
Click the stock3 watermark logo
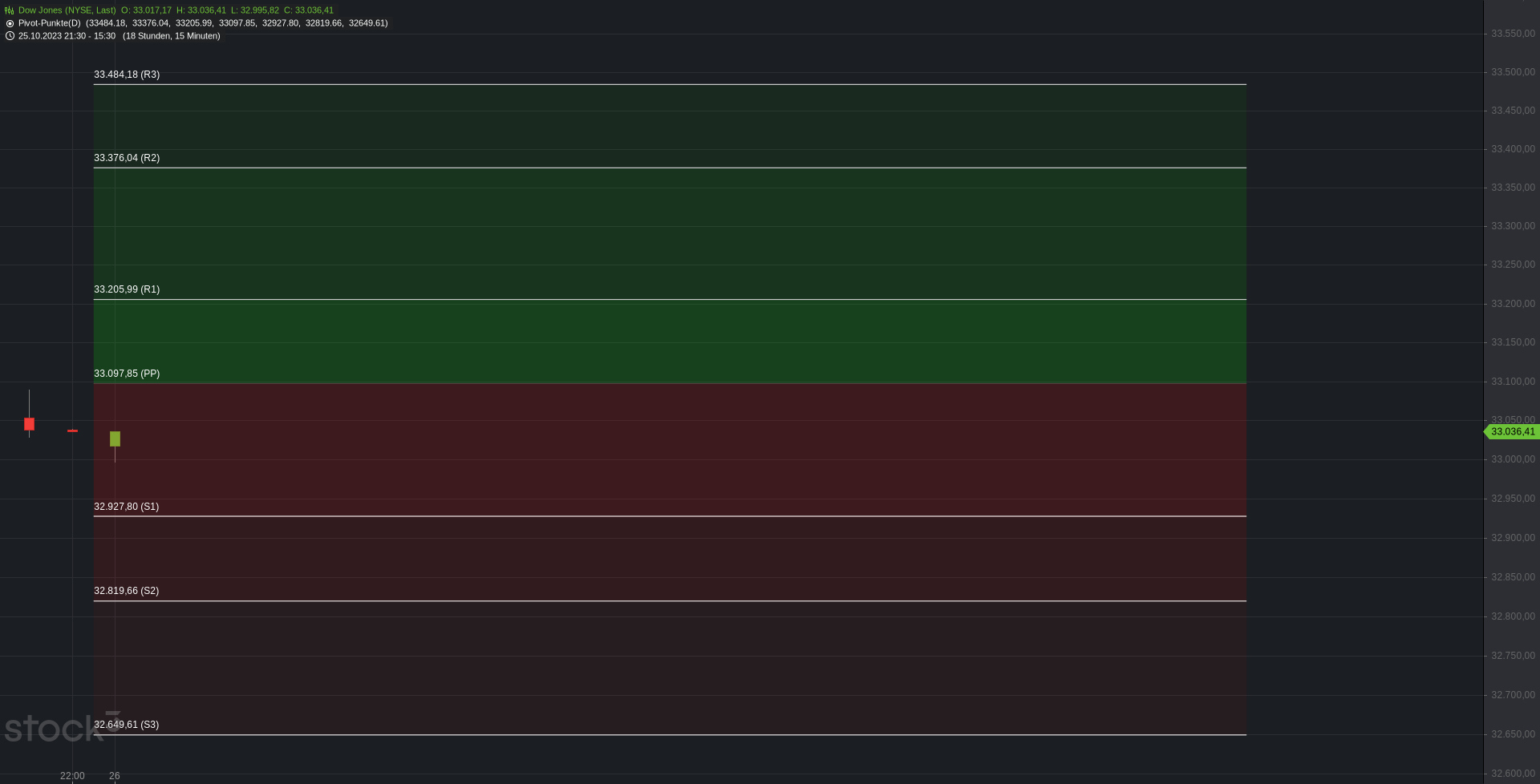tap(63, 727)
